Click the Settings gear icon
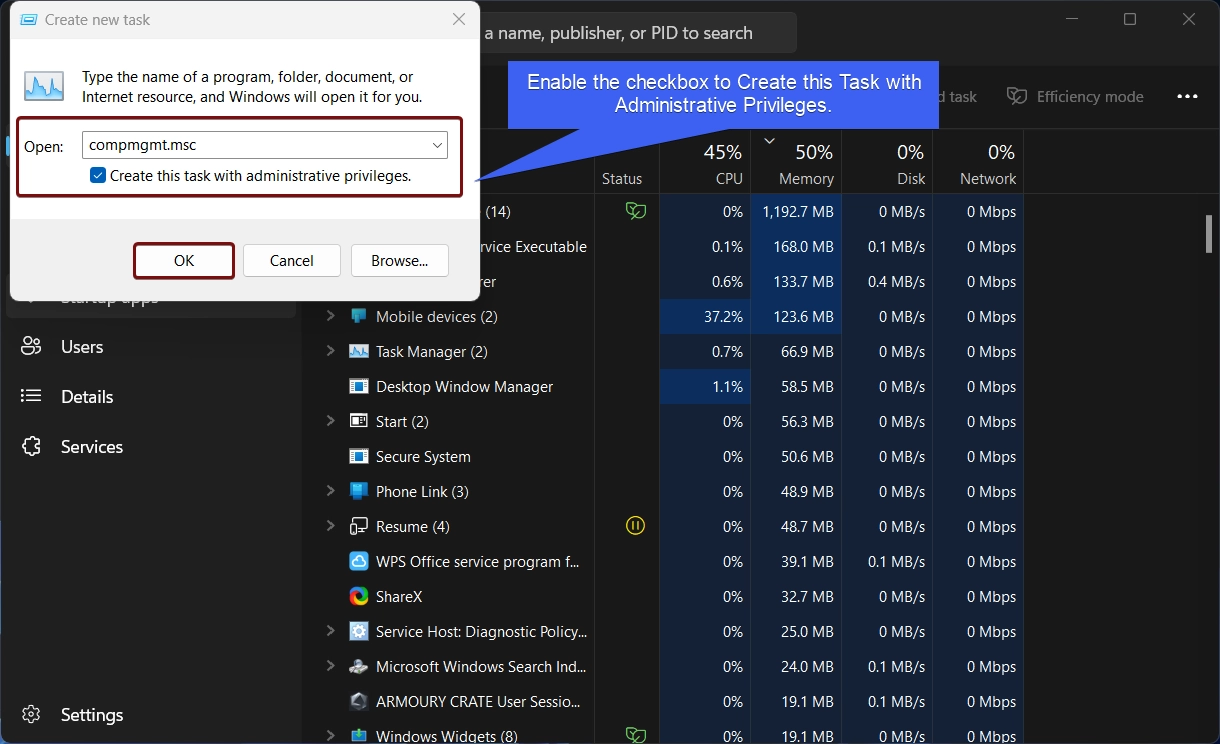Screen dimensions: 1220x744 pyautogui.click(x=32, y=715)
